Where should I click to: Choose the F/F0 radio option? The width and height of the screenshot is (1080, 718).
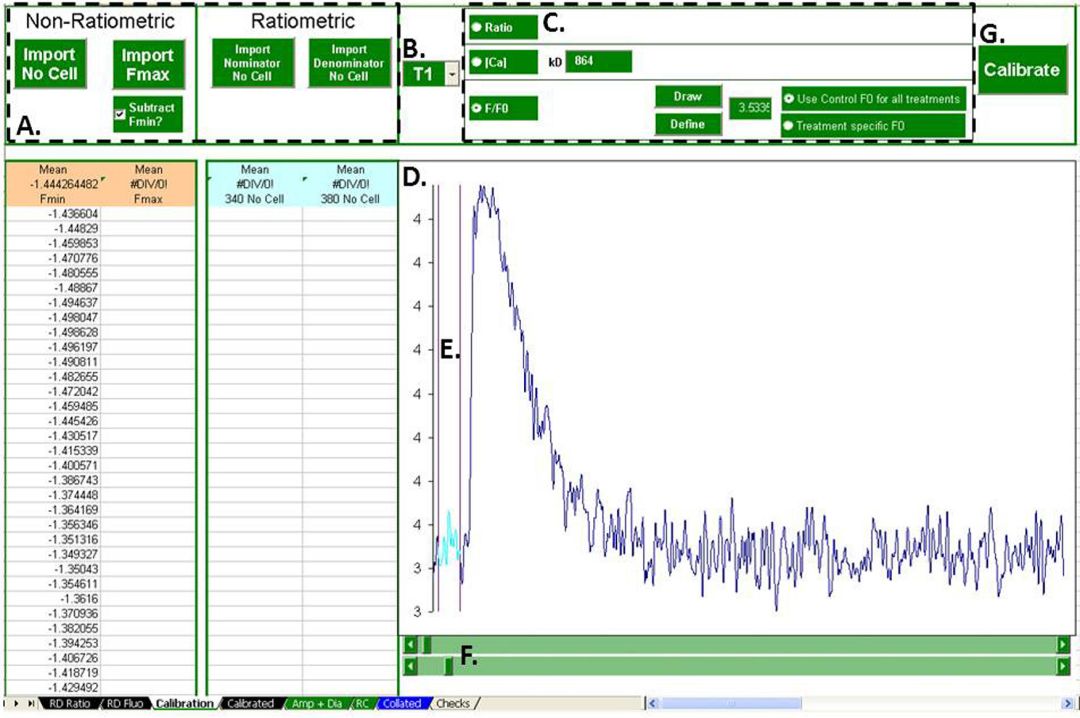point(477,108)
